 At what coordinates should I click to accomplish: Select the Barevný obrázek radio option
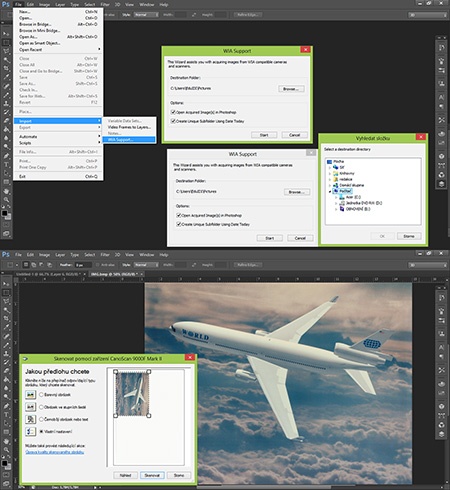(x=41, y=395)
